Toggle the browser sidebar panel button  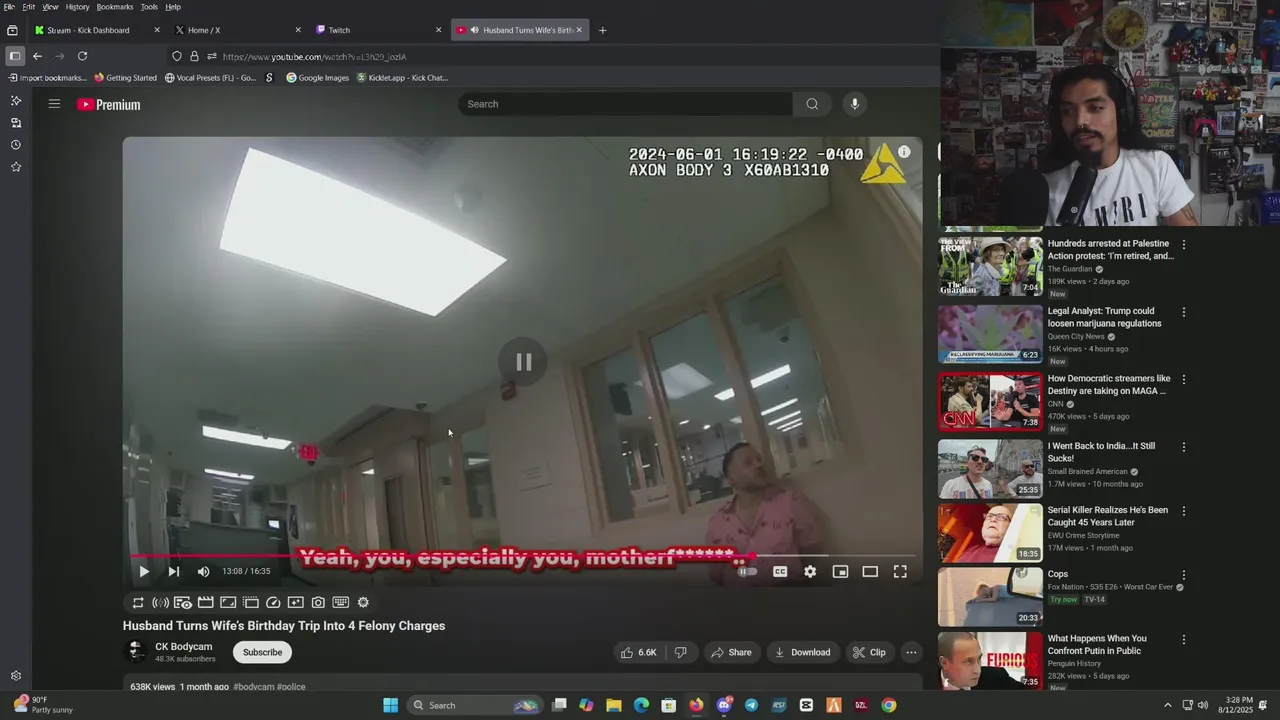[x=14, y=56]
